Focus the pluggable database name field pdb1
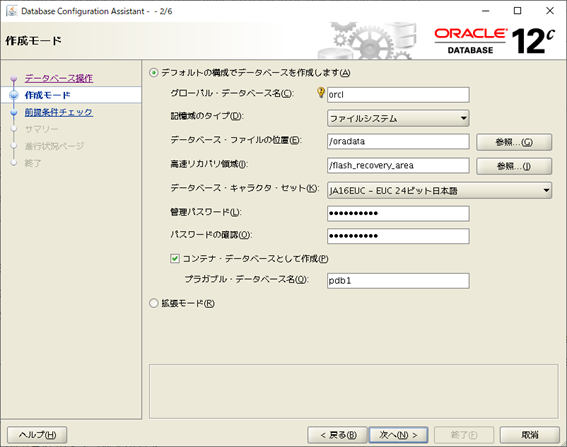Image resolution: width=567 pixels, height=447 pixels. [398, 281]
